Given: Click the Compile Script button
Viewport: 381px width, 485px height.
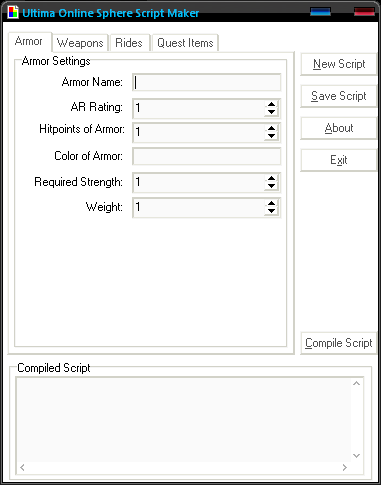Looking at the screenshot, I should point(339,343).
